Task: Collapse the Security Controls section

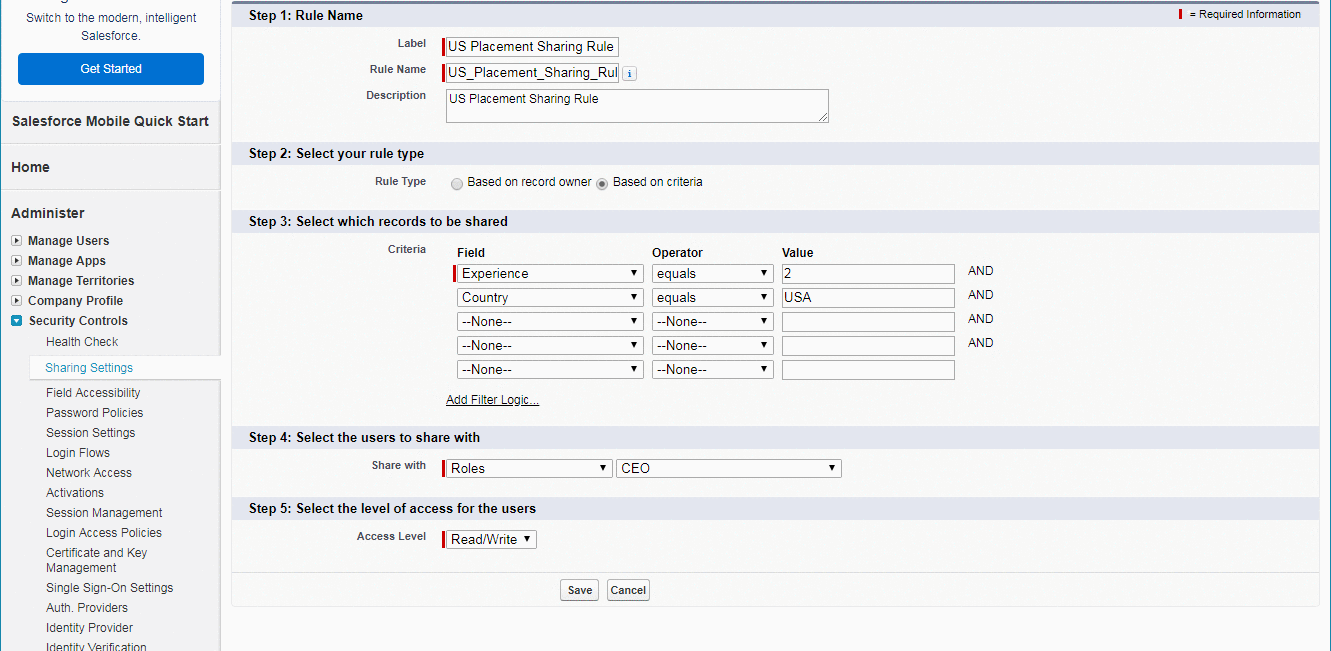Action: click(17, 321)
